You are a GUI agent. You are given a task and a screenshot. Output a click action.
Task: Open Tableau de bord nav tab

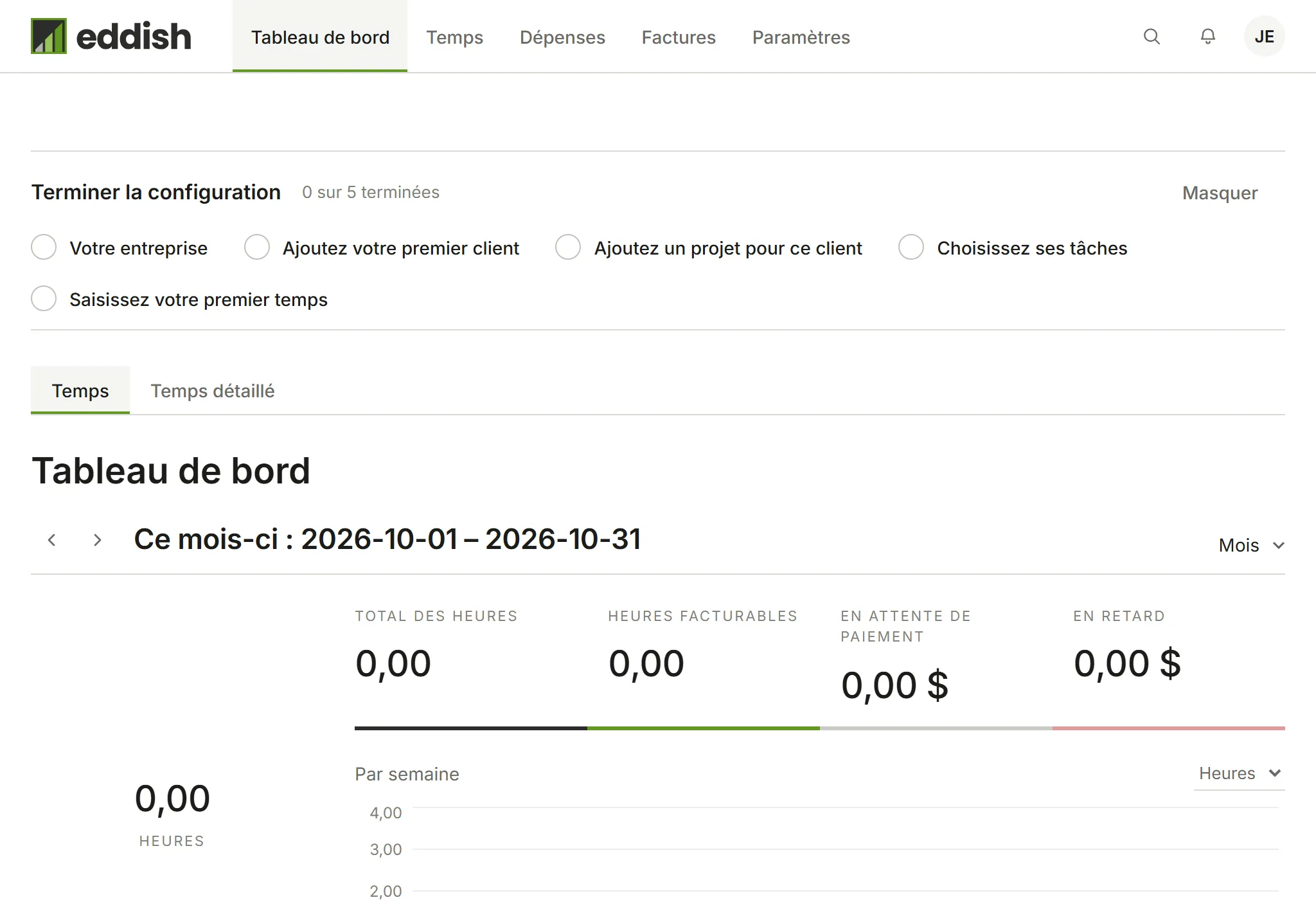pos(320,37)
